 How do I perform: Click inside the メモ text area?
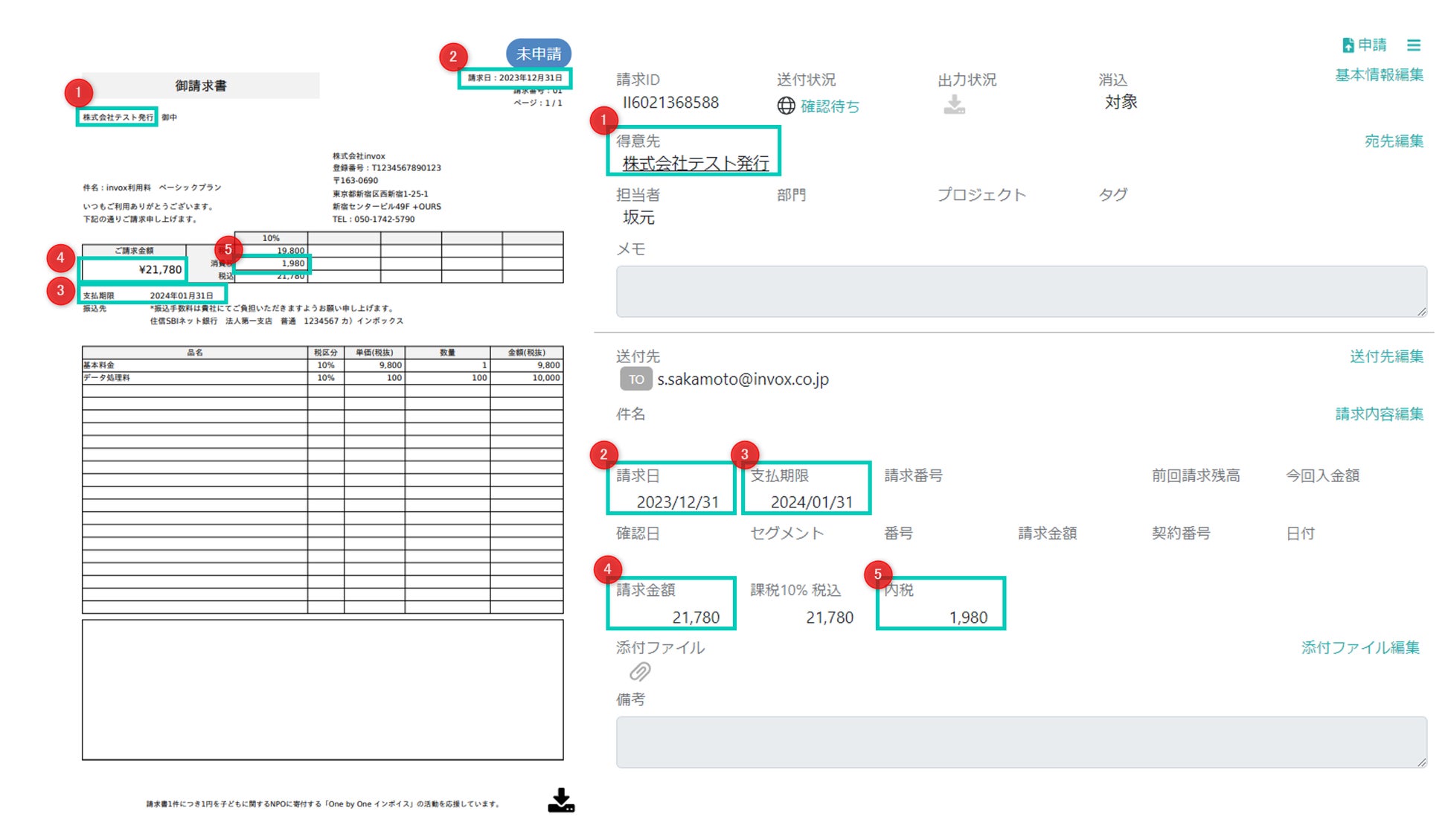point(1020,291)
